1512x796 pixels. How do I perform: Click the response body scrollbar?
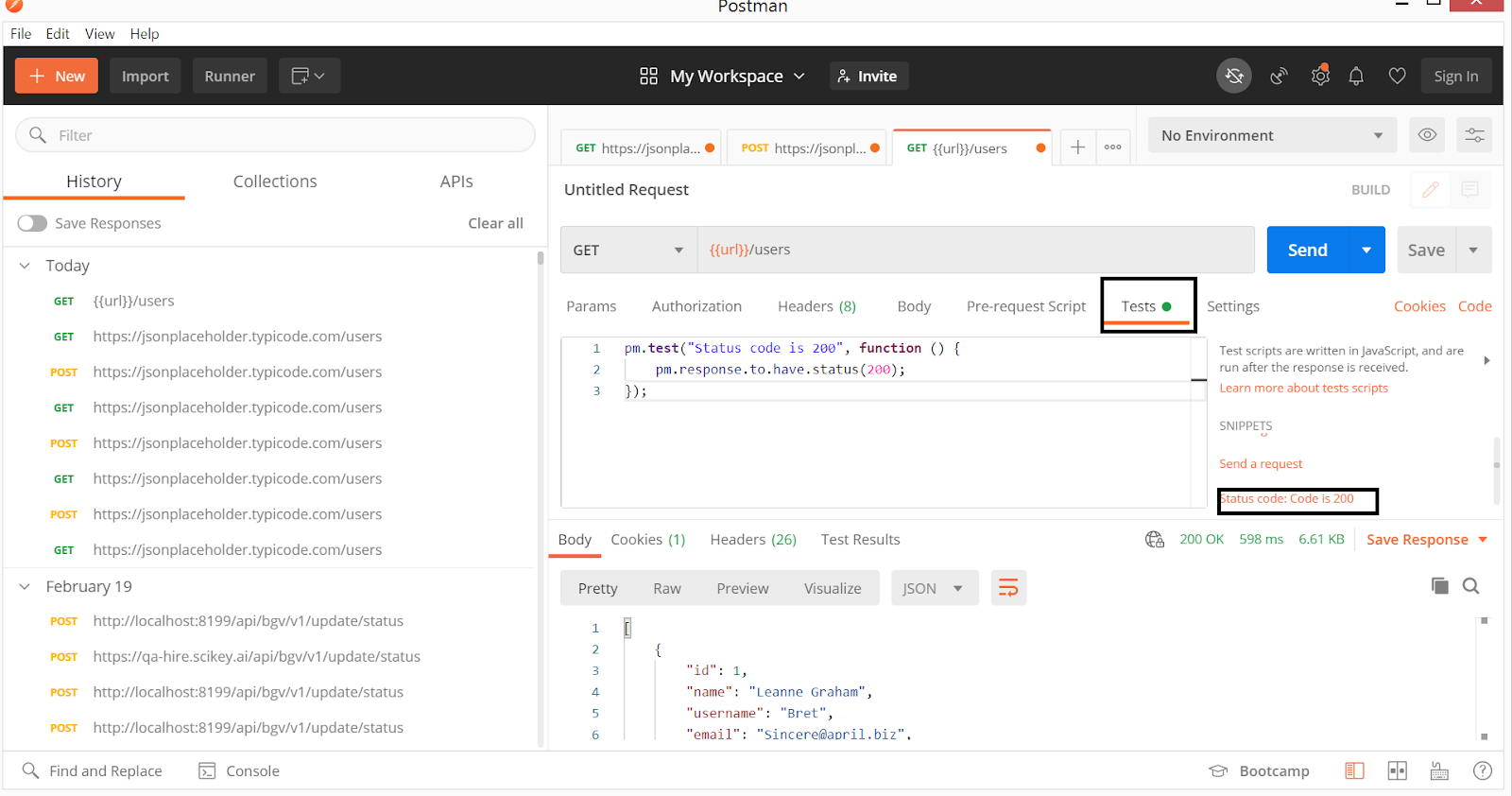click(1484, 678)
